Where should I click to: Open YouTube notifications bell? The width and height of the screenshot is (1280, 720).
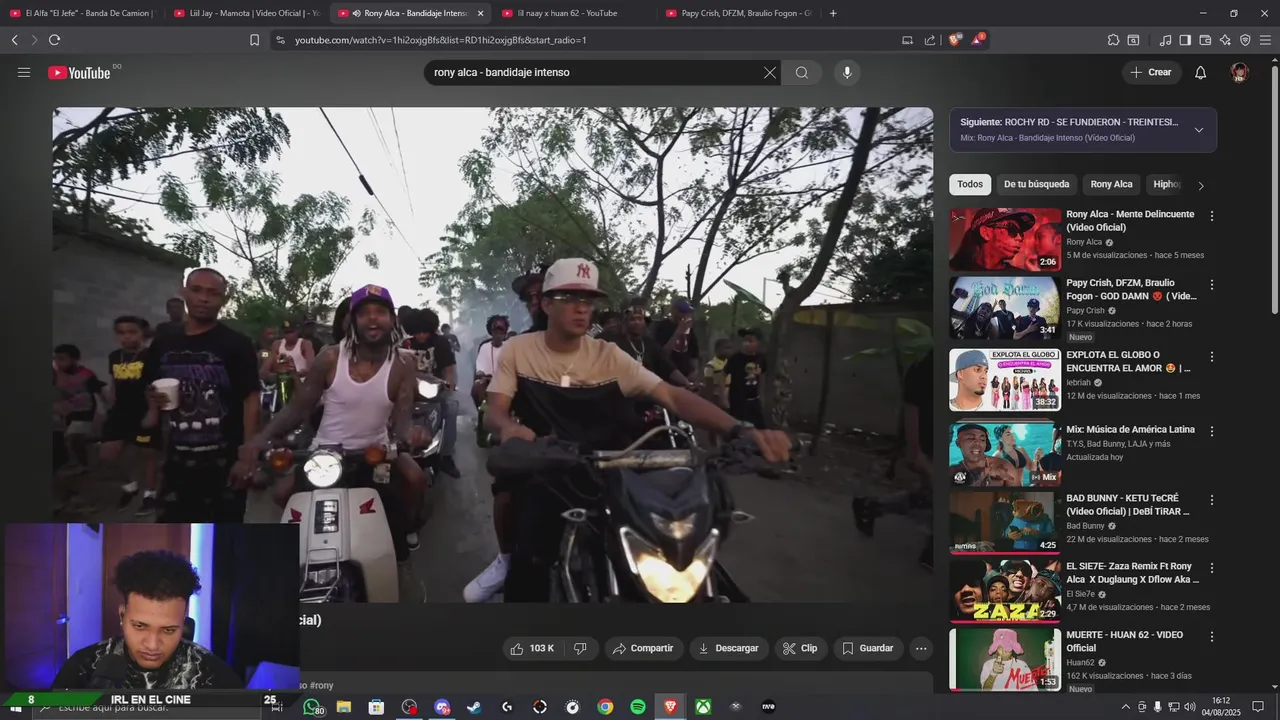[x=1201, y=72]
